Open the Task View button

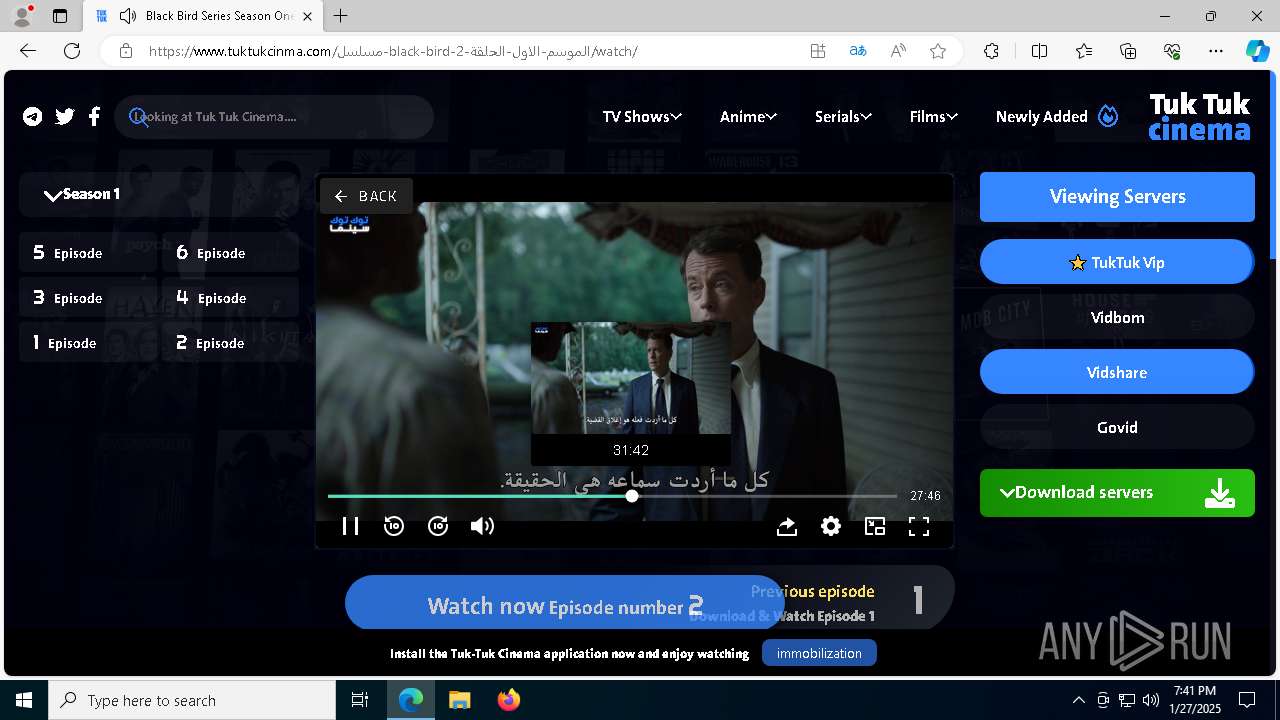(360, 700)
